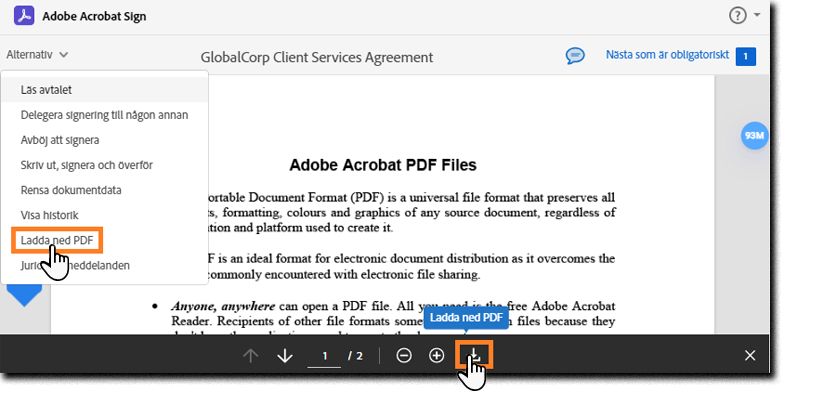Click the 'Adobe Acrobat Sign' product name
Screen dimensions: 829x401
[x=94, y=16]
